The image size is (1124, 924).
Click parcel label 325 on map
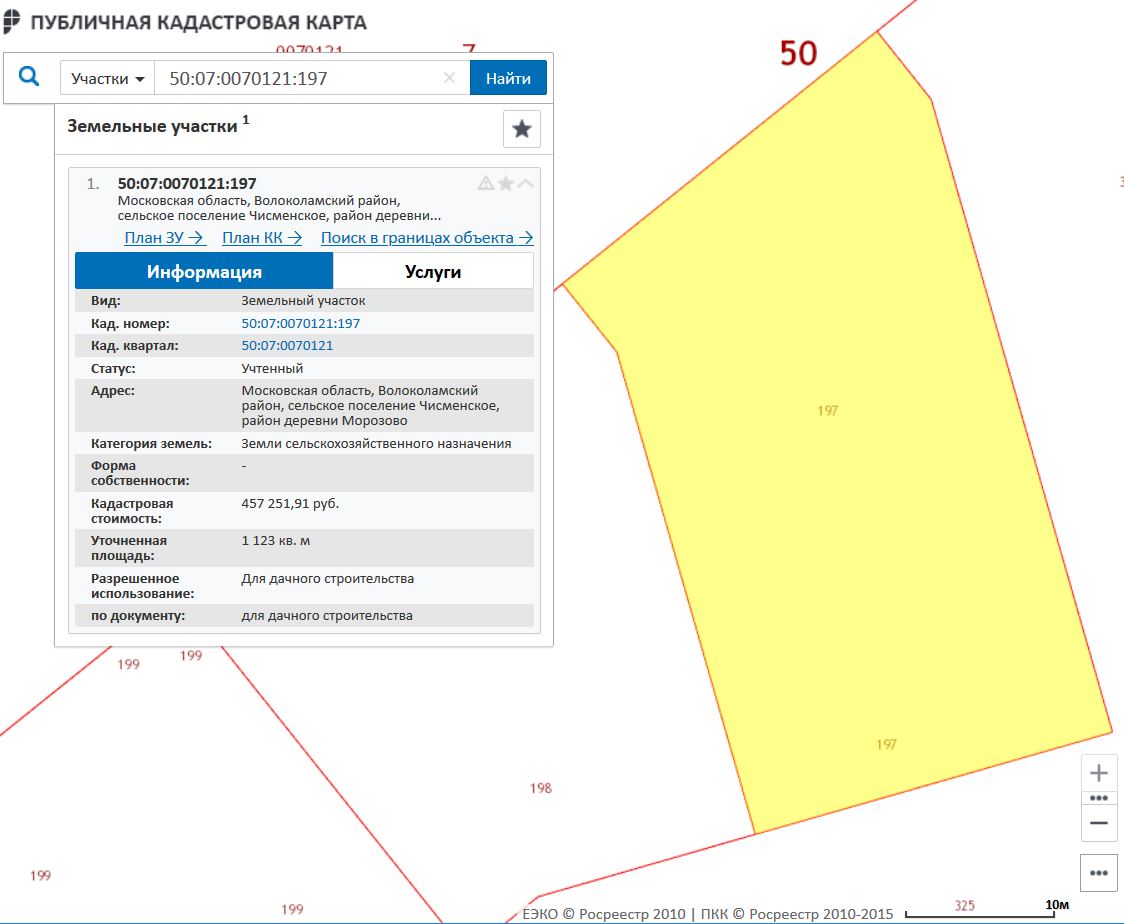coord(964,905)
